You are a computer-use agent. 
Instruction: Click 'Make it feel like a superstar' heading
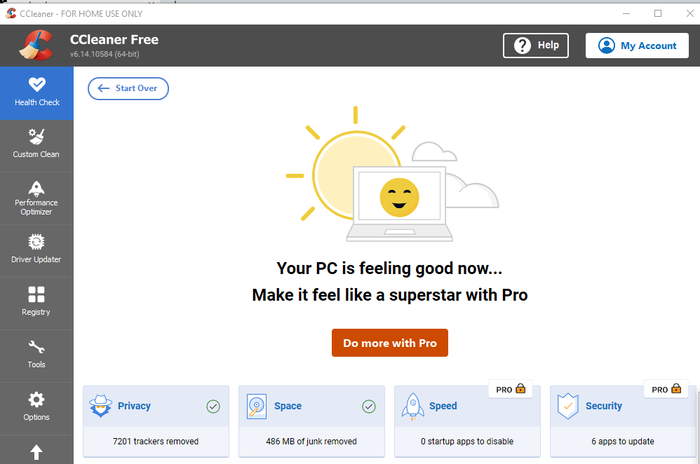point(390,295)
